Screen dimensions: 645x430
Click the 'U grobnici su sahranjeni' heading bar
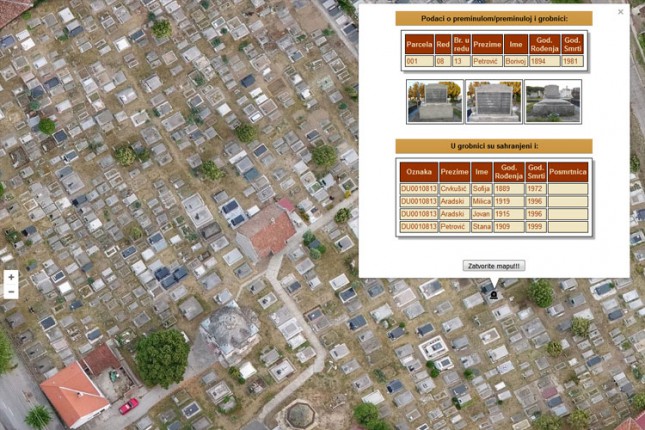click(x=494, y=146)
